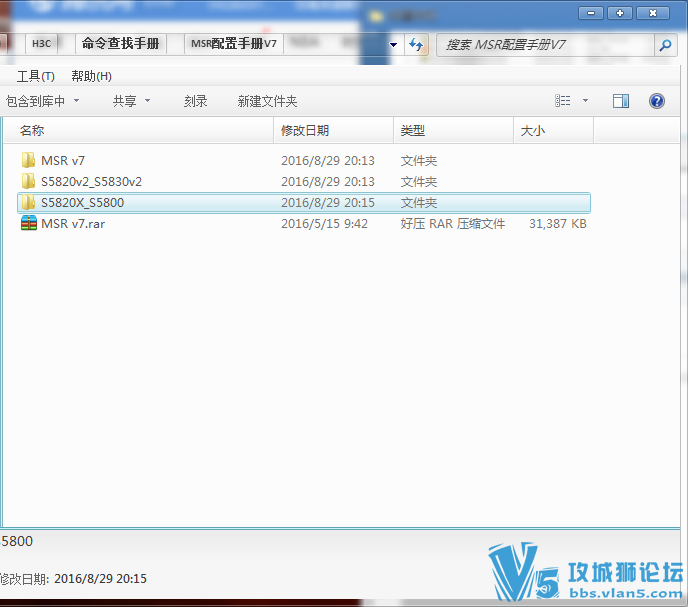Click the 命令查找手册 breadcrumb segment
Viewport: 688px width, 607px height.
click(121, 43)
